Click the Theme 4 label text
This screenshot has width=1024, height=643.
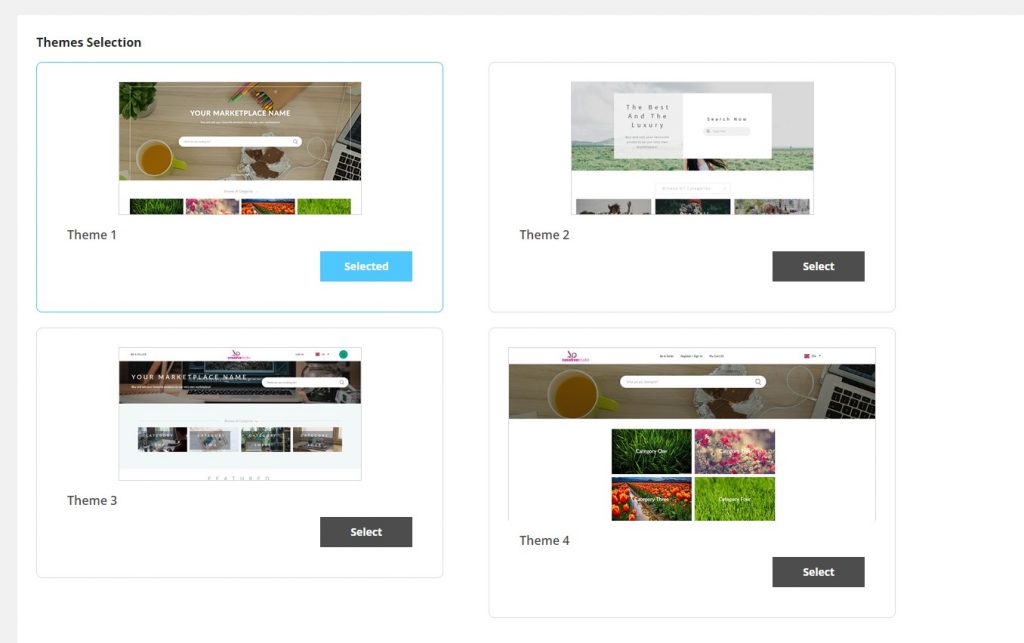(544, 541)
